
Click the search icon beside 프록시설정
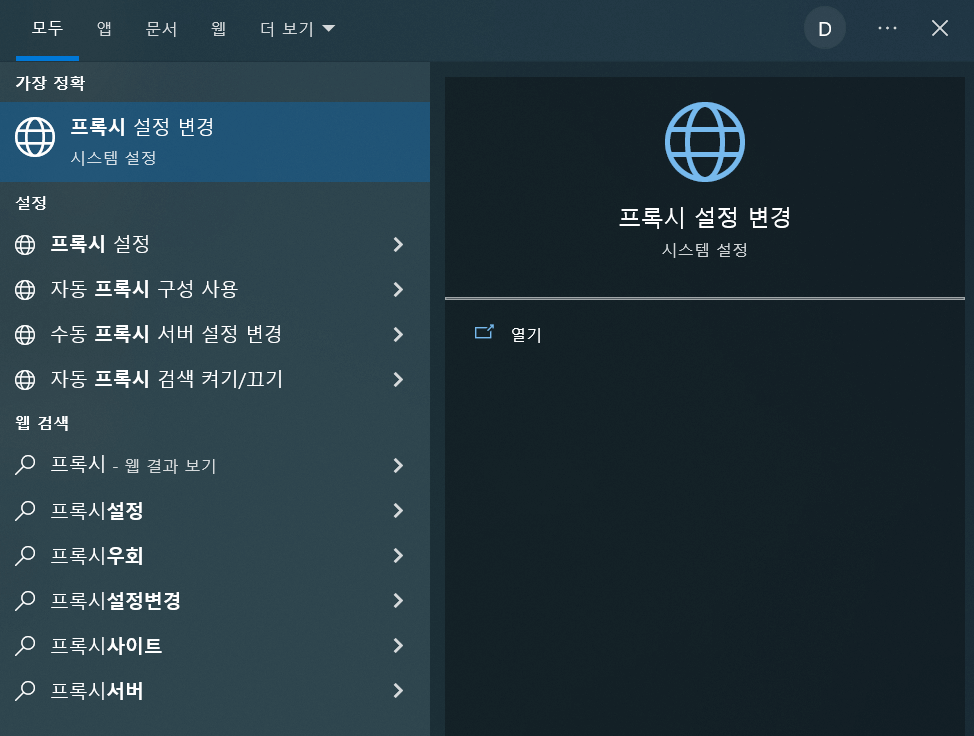25,511
